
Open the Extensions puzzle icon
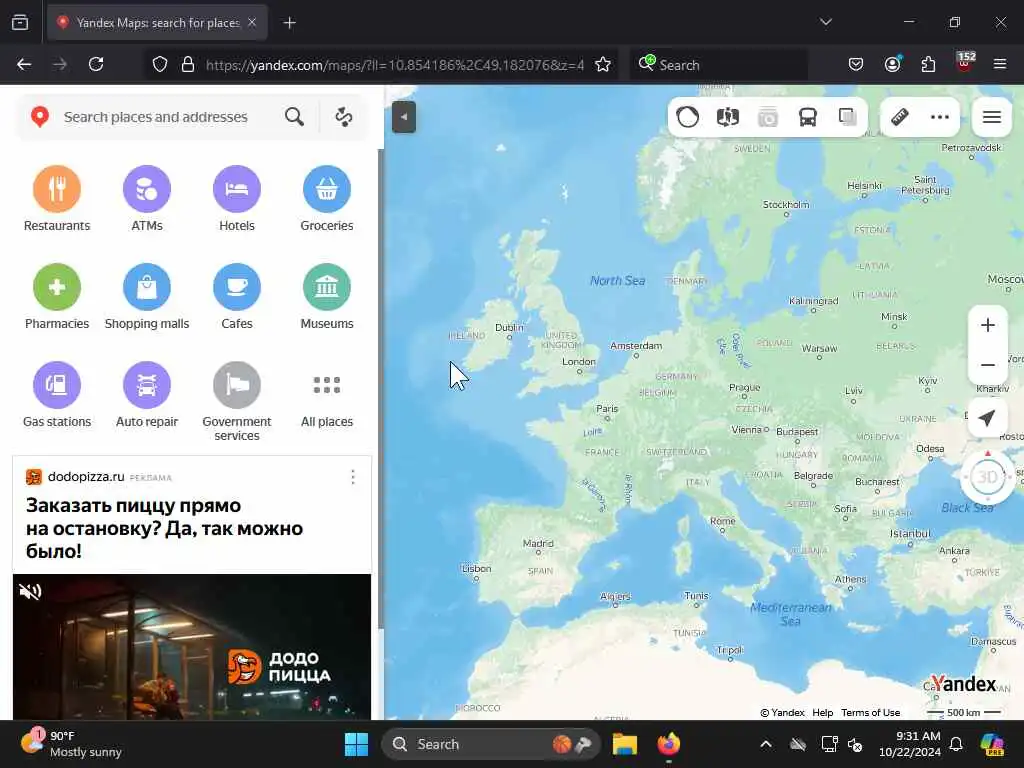pyautogui.click(x=928, y=65)
